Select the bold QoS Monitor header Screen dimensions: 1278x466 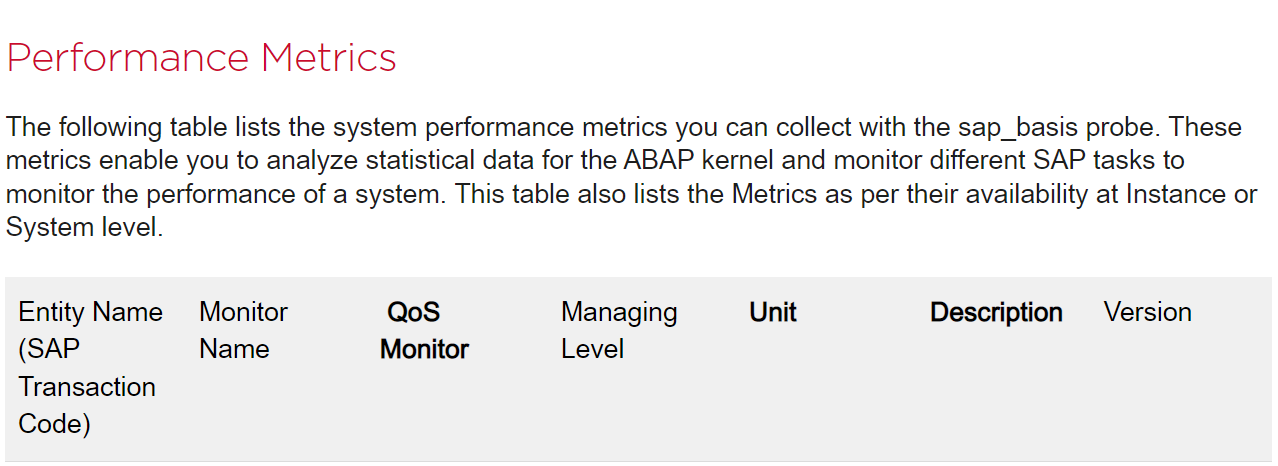[x=424, y=330]
